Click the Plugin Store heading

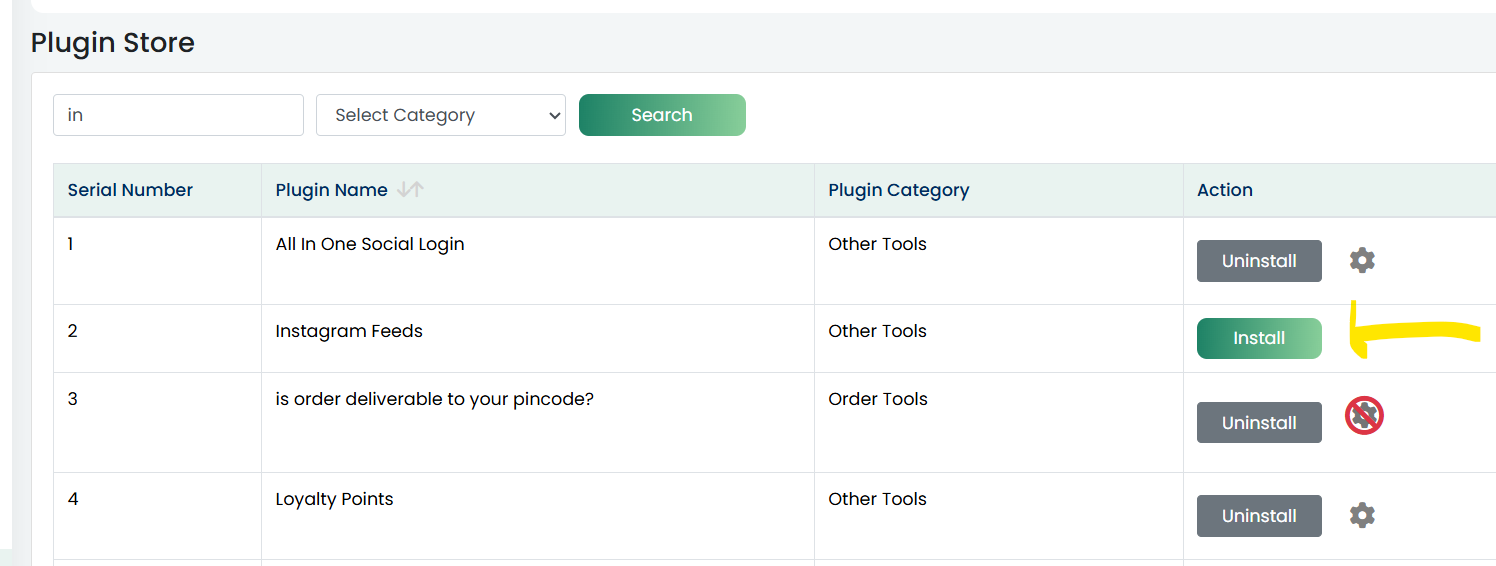click(x=113, y=43)
